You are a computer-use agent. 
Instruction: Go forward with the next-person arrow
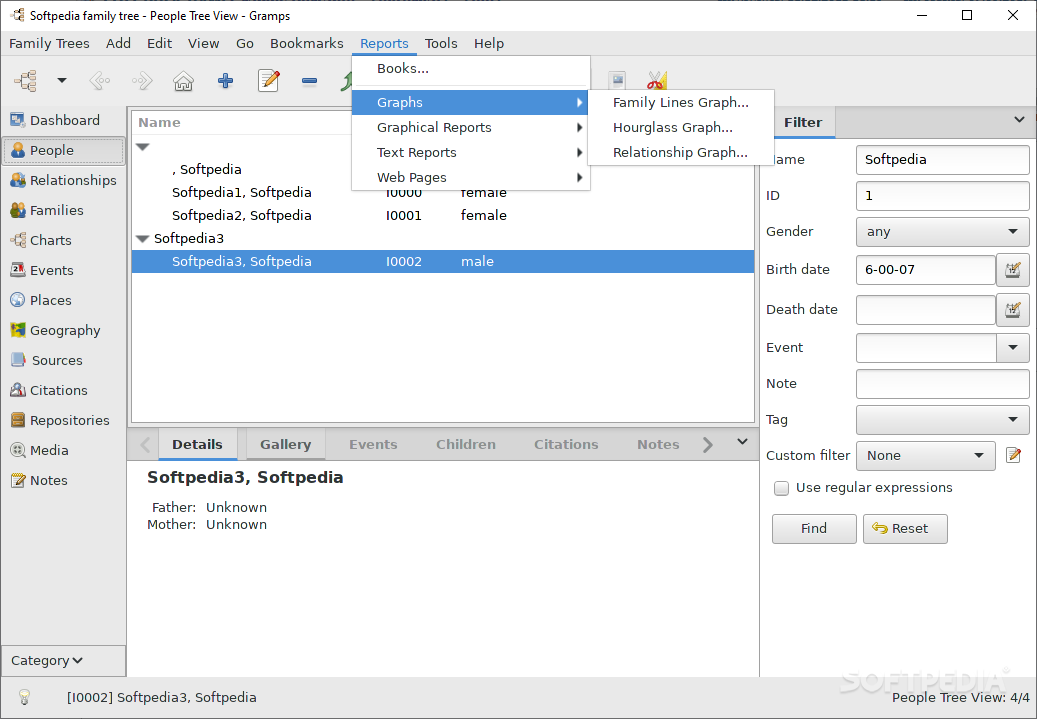tap(142, 81)
